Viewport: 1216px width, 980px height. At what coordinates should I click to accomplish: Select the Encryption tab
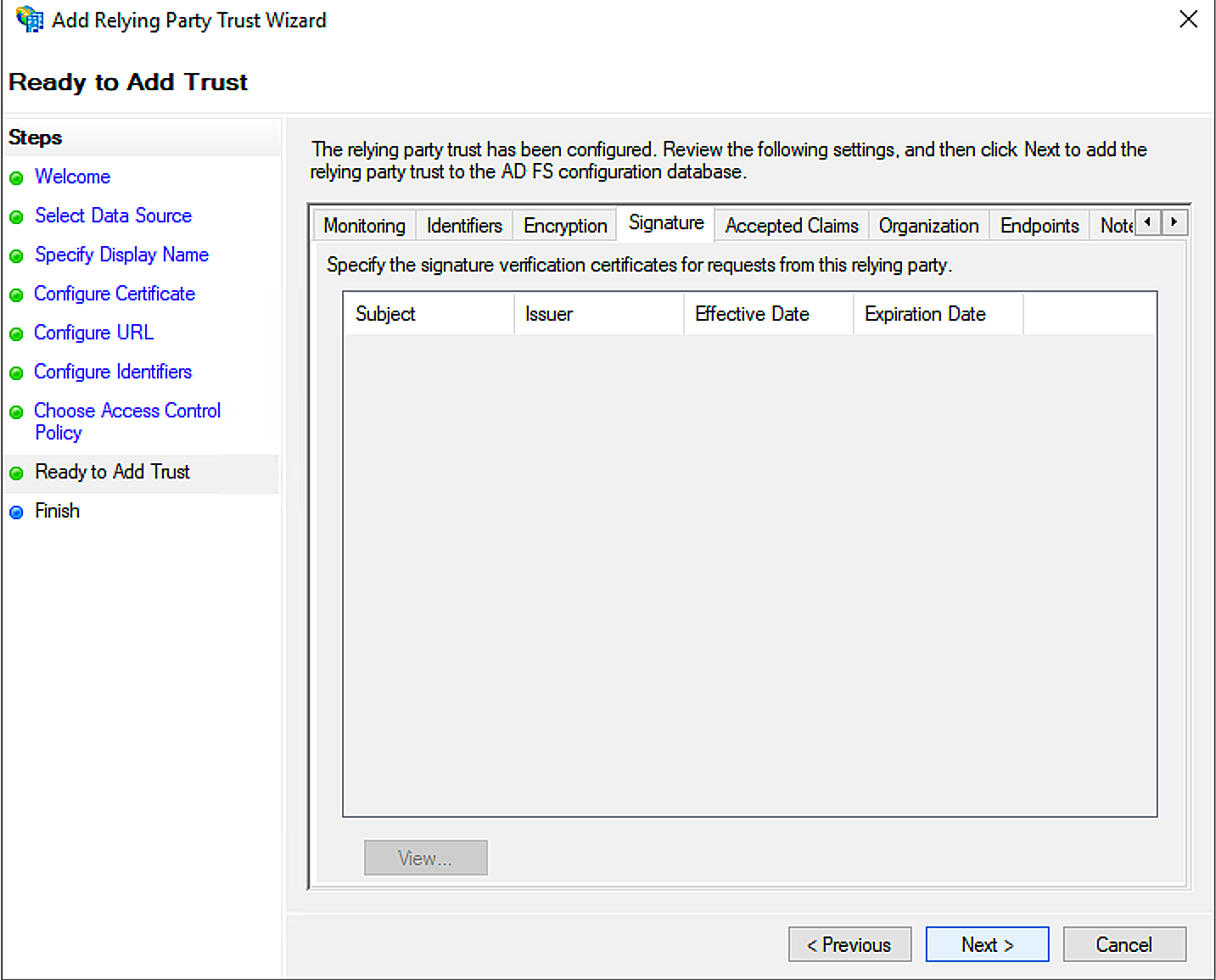(565, 226)
